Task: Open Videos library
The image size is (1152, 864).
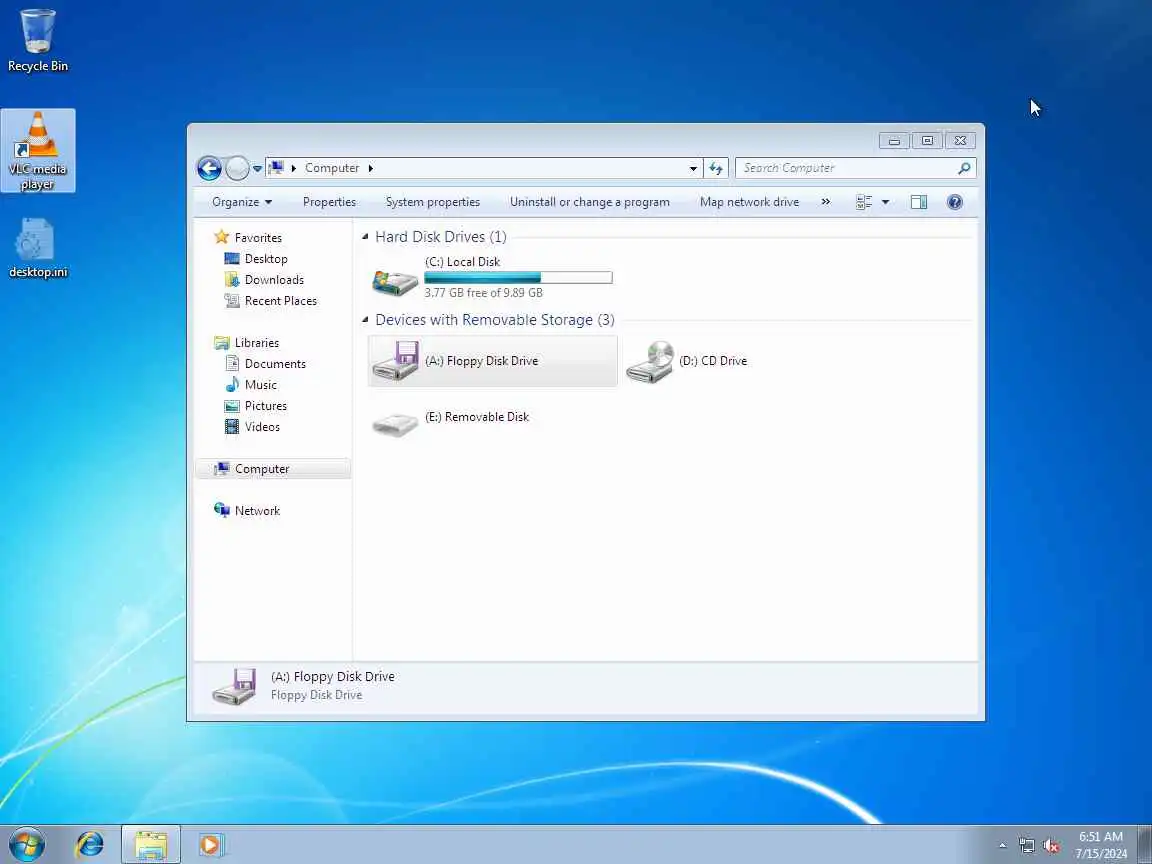Action: tap(262, 427)
